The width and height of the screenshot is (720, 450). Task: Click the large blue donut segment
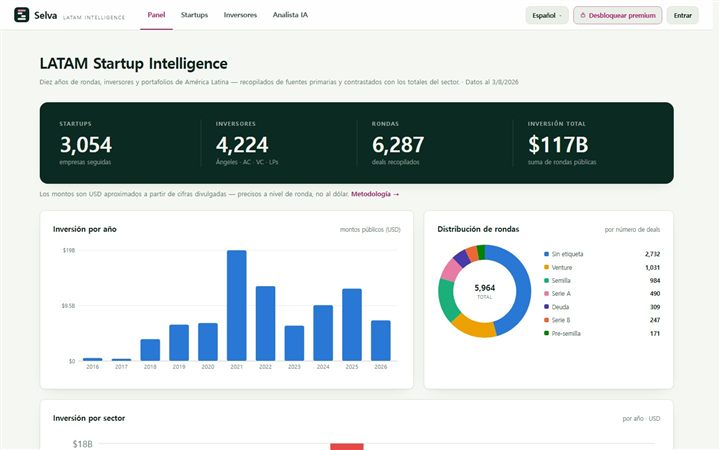[x=523, y=287]
